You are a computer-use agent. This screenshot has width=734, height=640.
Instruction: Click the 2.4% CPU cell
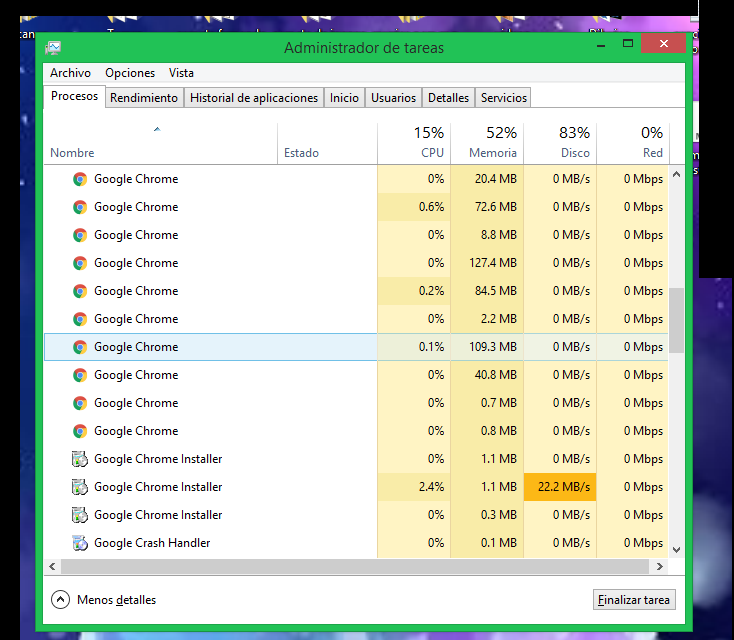click(414, 487)
